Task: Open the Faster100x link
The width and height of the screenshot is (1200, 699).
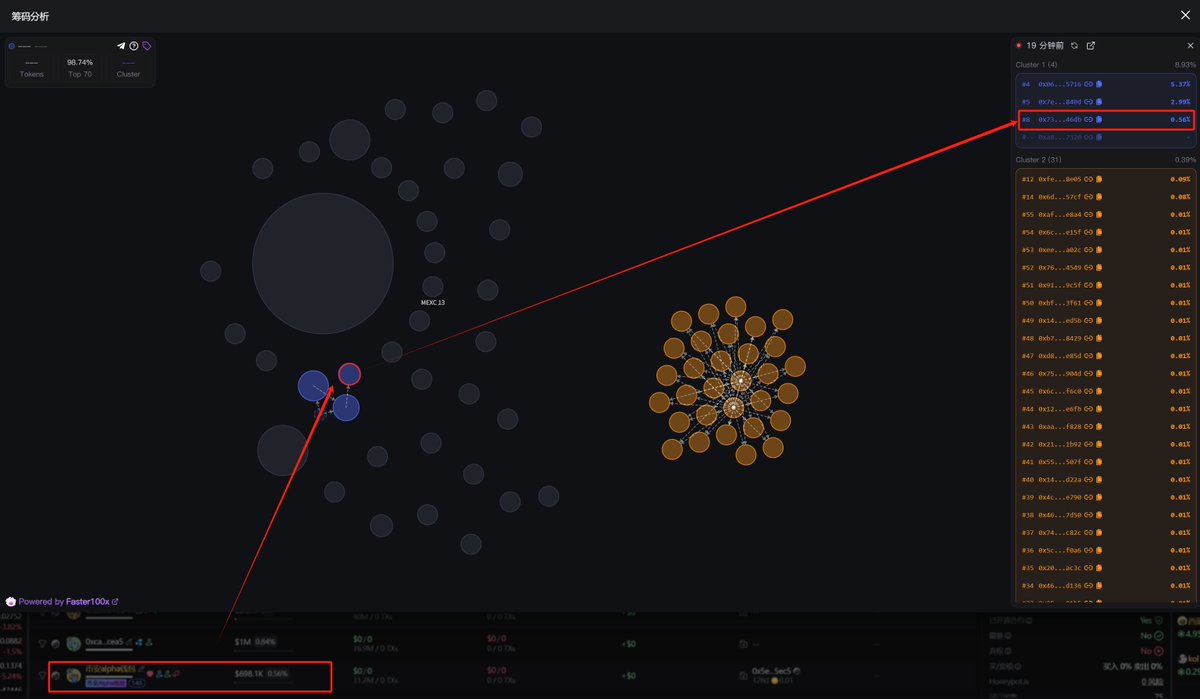Action: pos(92,602)
